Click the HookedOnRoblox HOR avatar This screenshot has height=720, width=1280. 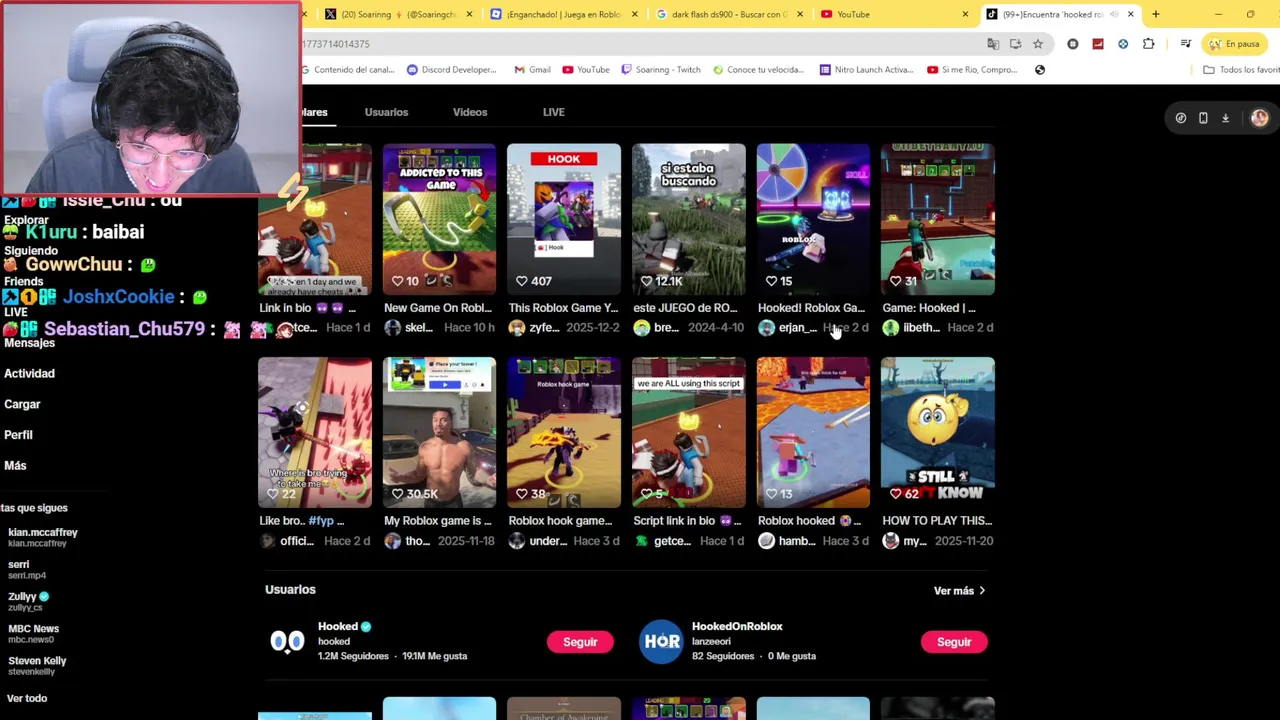661,641
